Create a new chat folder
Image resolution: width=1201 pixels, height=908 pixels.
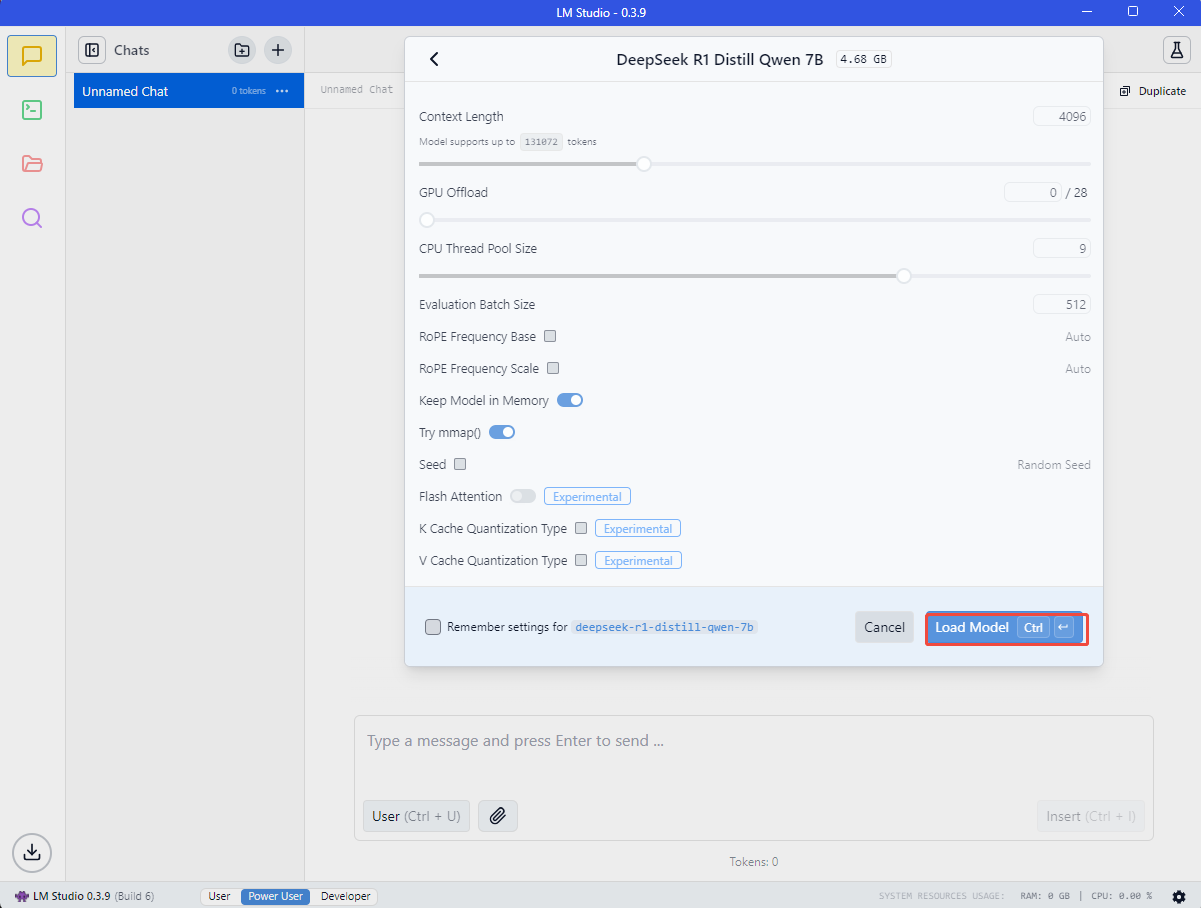pos(241,50)
